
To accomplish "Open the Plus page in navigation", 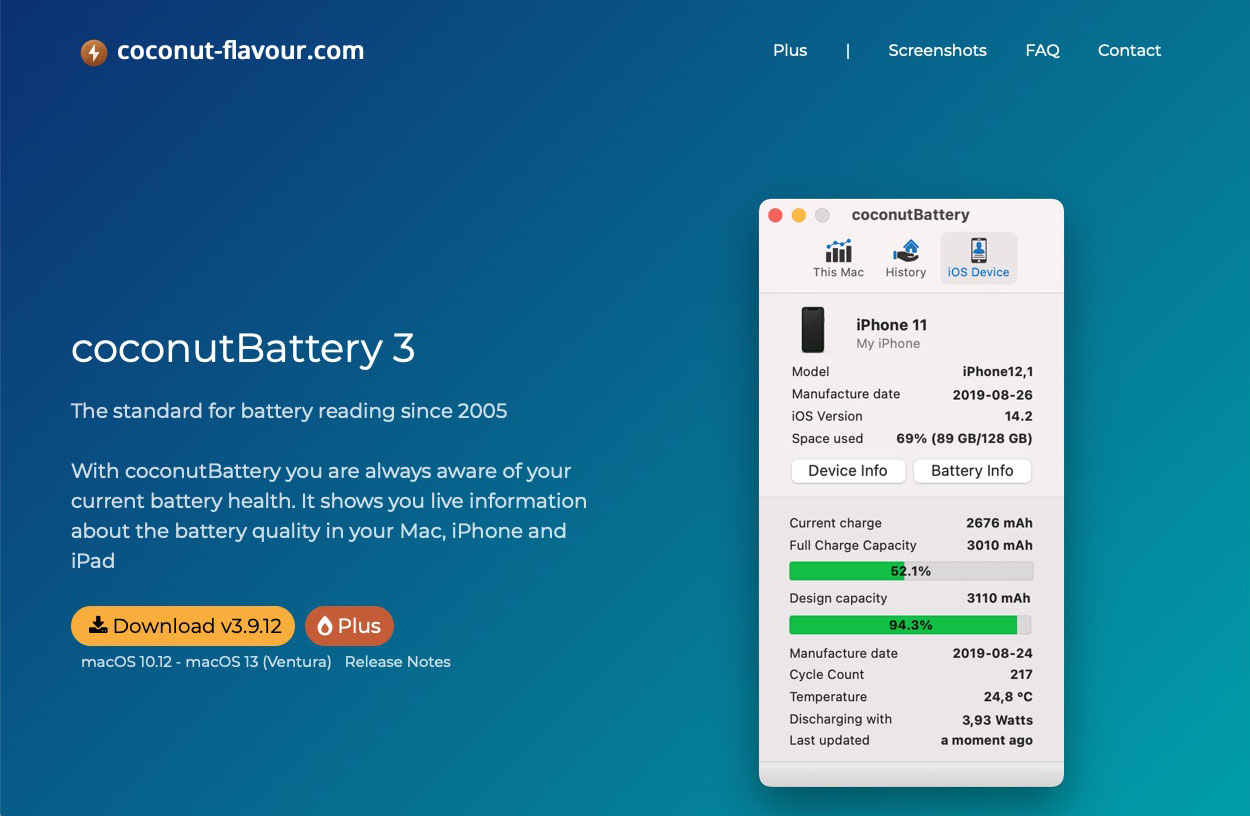I will (x=790, y=50).
